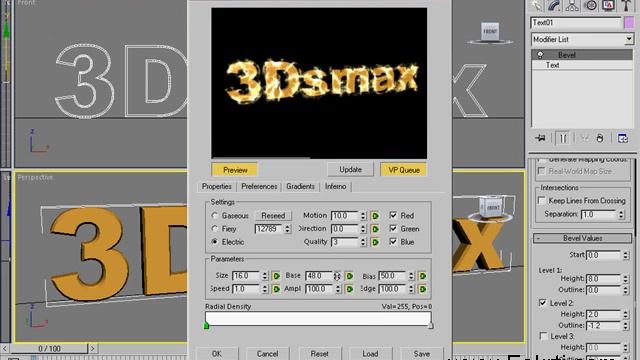Click the previous frame arrow of time slider
Screen dimensions: 640x360
4,349
